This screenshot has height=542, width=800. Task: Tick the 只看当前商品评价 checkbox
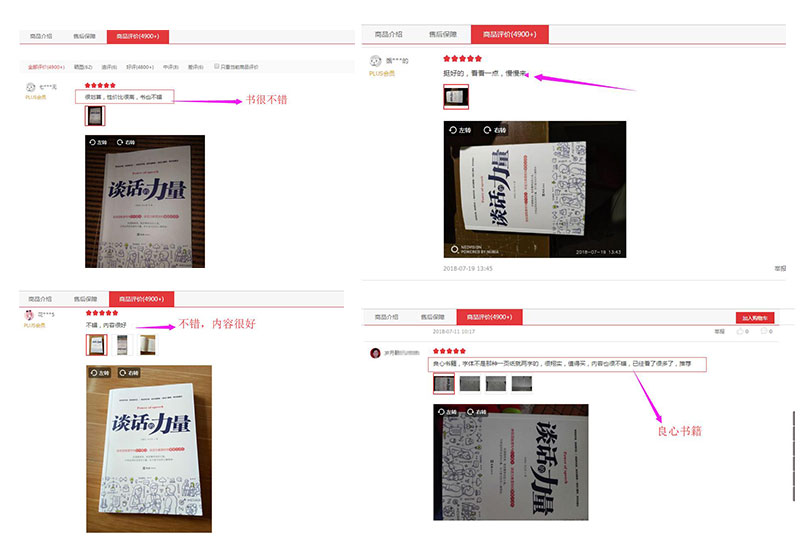[217, 66]
